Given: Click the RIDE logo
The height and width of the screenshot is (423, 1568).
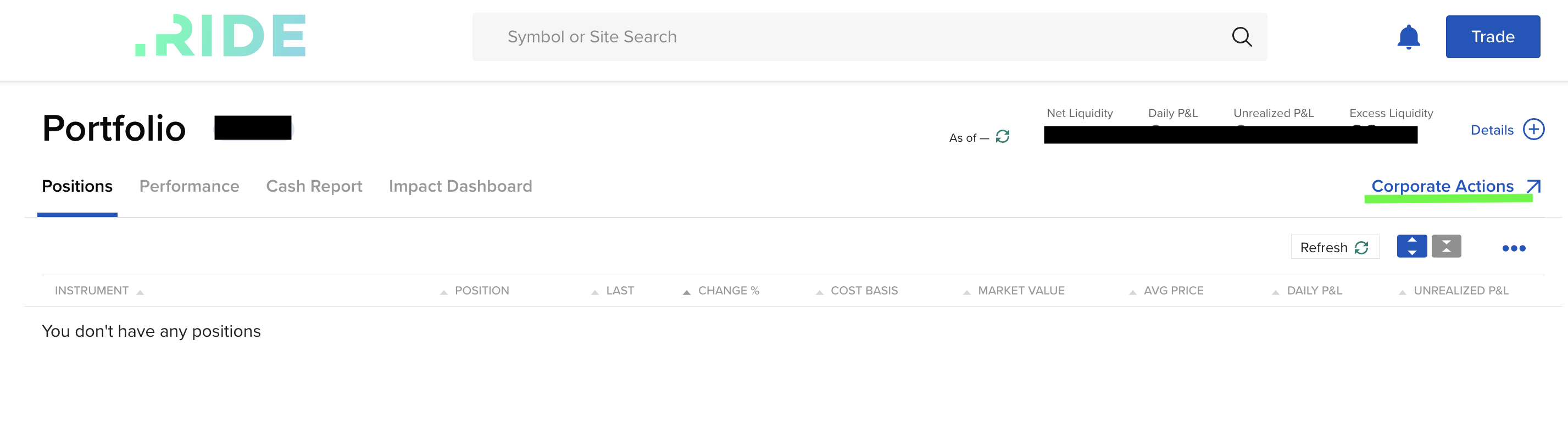Looking at the screenshot, I should click(220, 36).
